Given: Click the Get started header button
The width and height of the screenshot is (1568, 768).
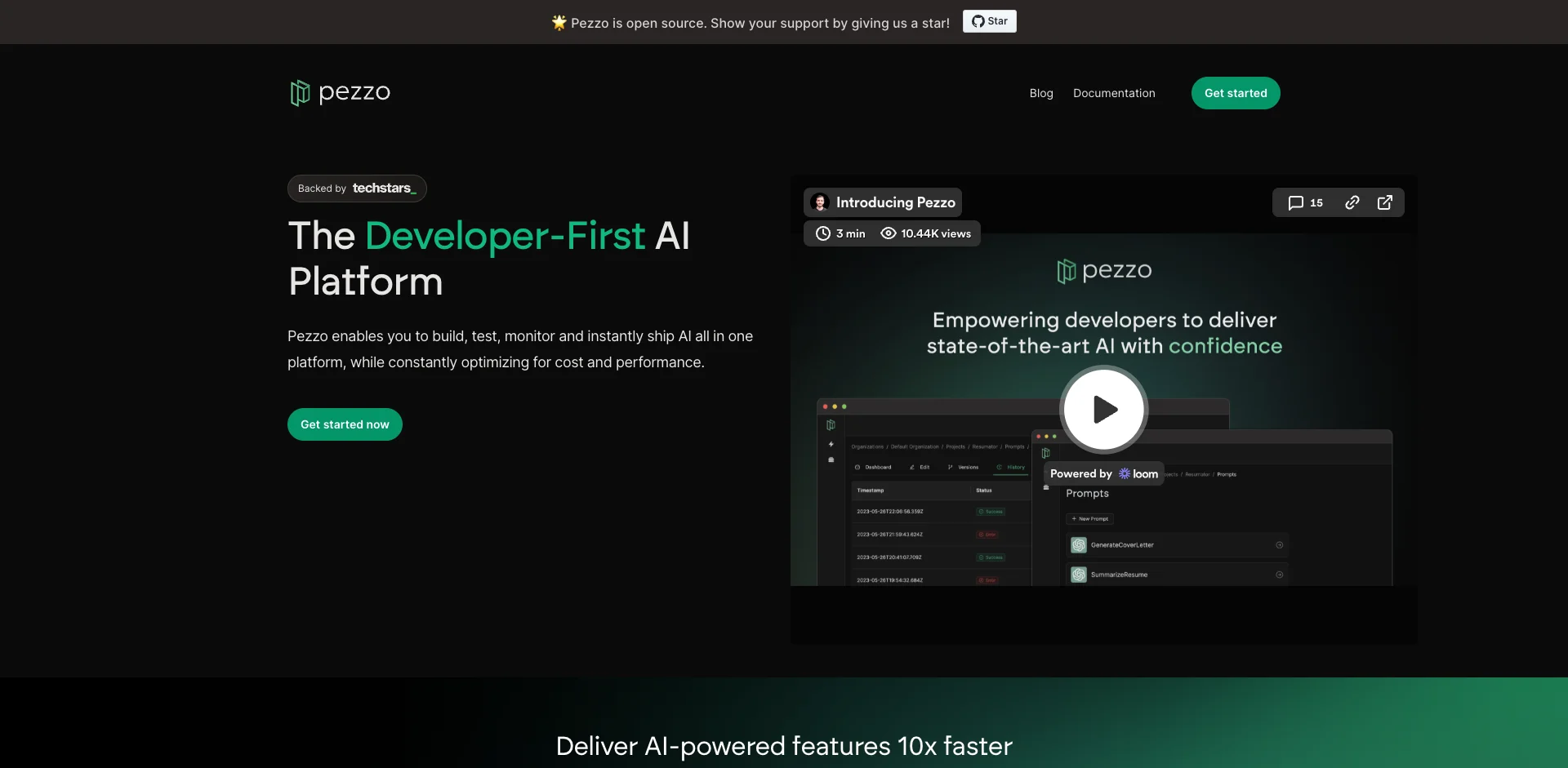Looking at the screenshot, I should 1236,93.
